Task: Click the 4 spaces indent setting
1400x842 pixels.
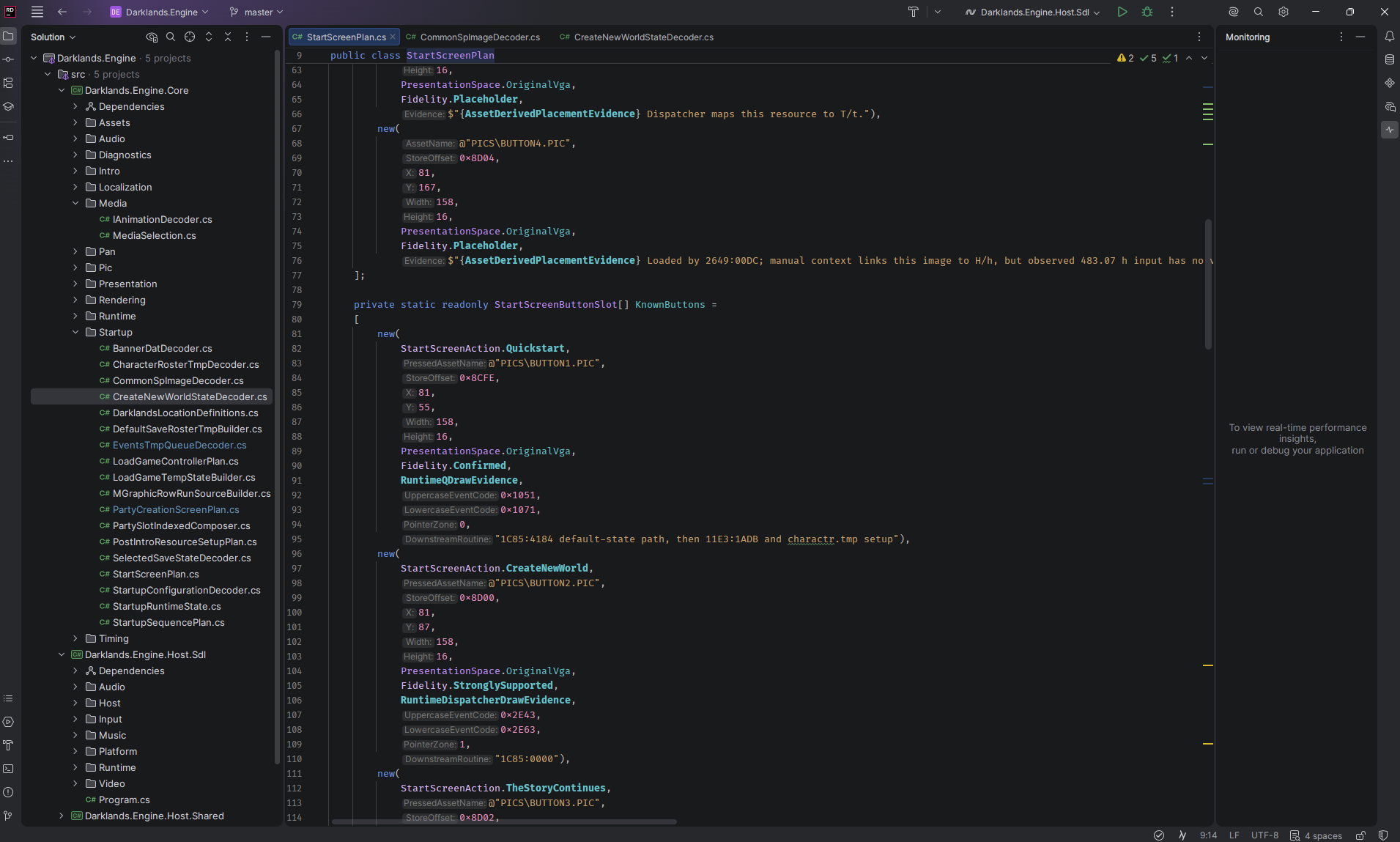Action: point(1316,835)
